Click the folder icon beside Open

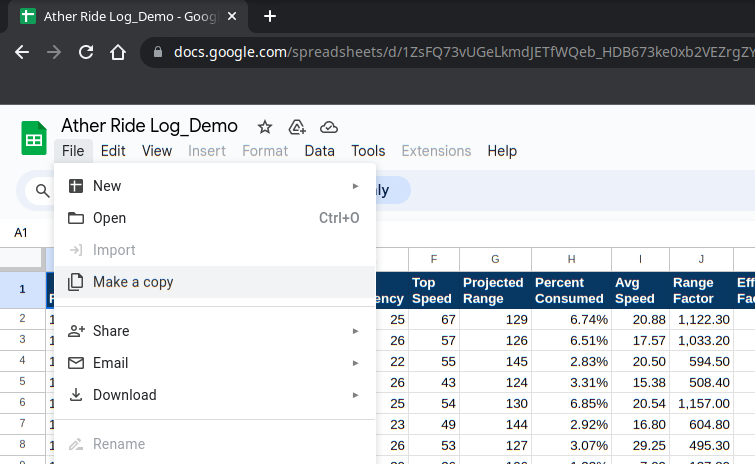click(x=76, y=218)
